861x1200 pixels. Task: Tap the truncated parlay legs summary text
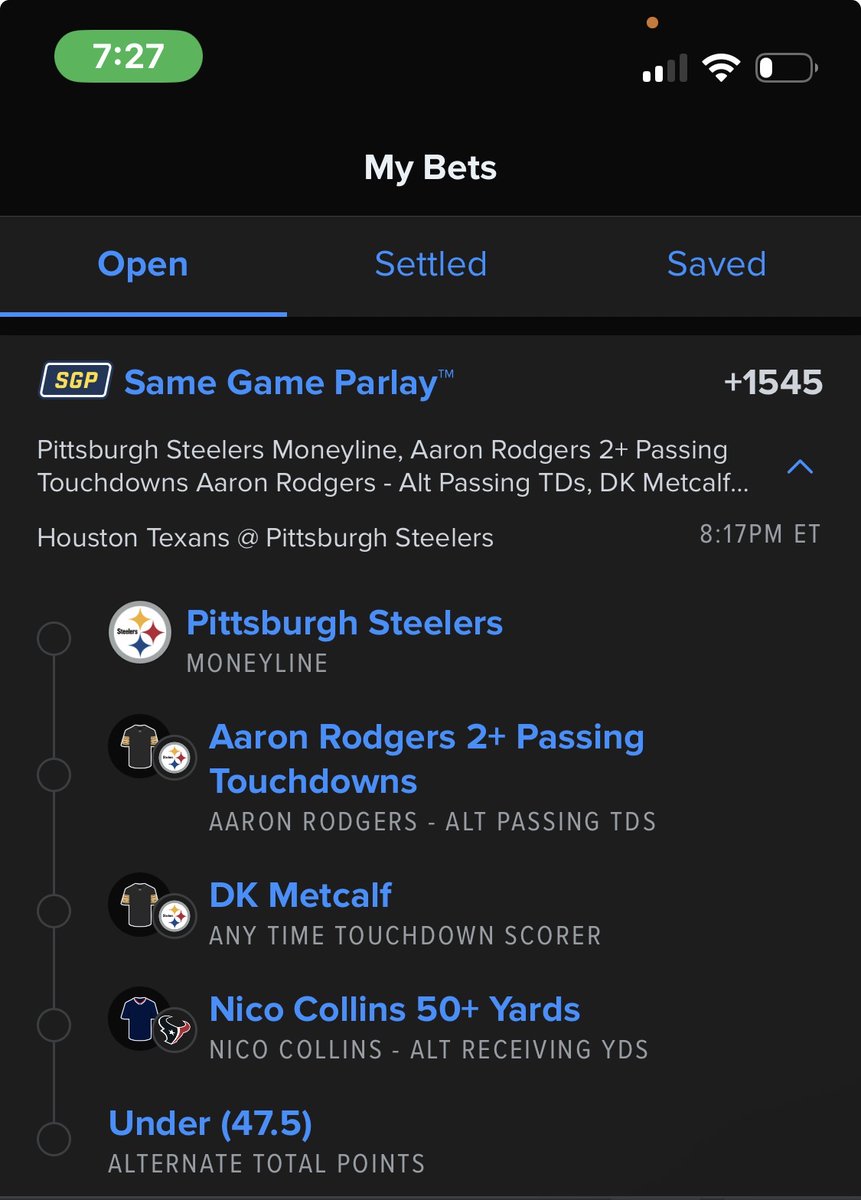(x=394, y=466)
